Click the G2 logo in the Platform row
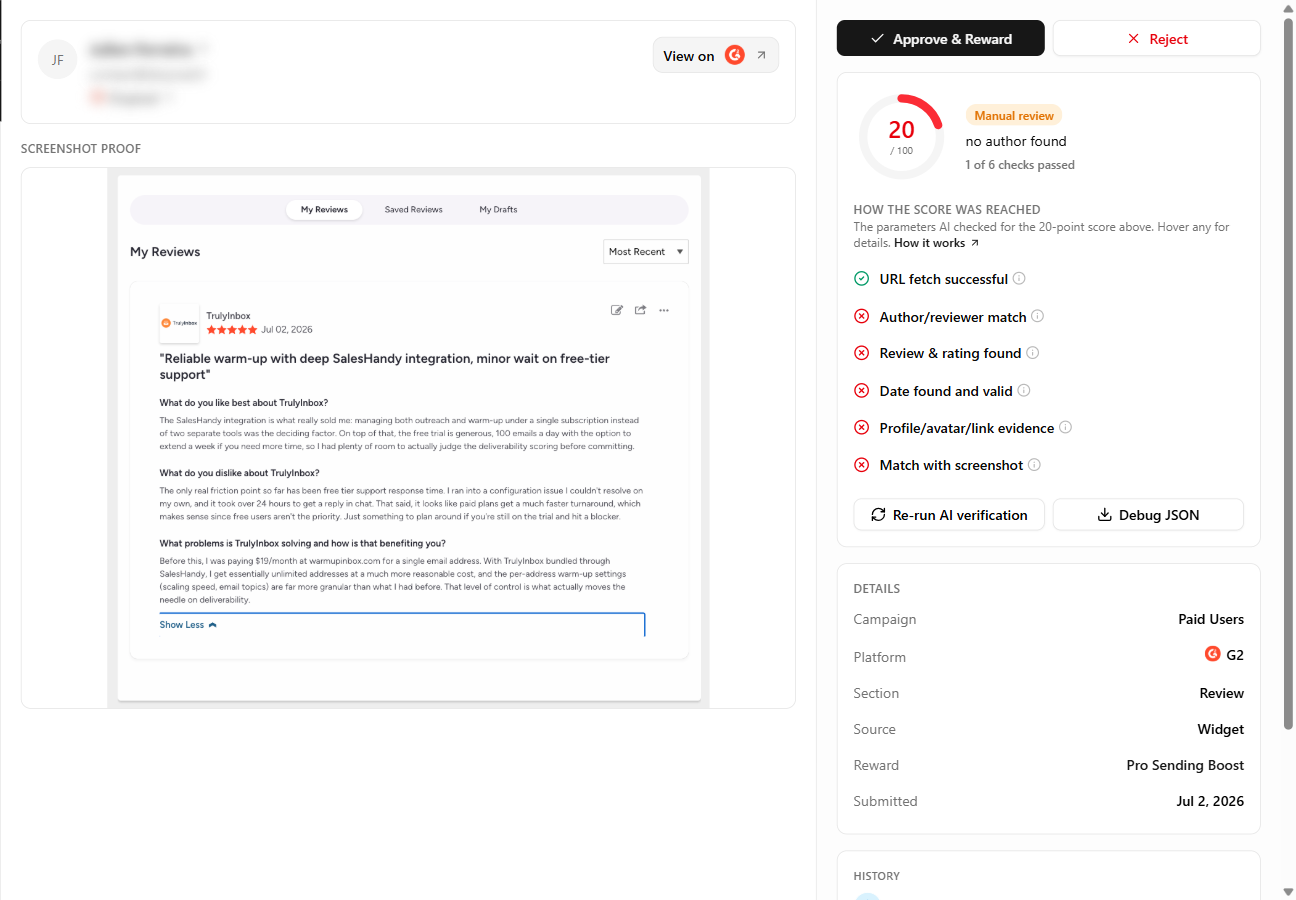Image resolution: width=1296 pixels, height=900 pixels. 1213,655
